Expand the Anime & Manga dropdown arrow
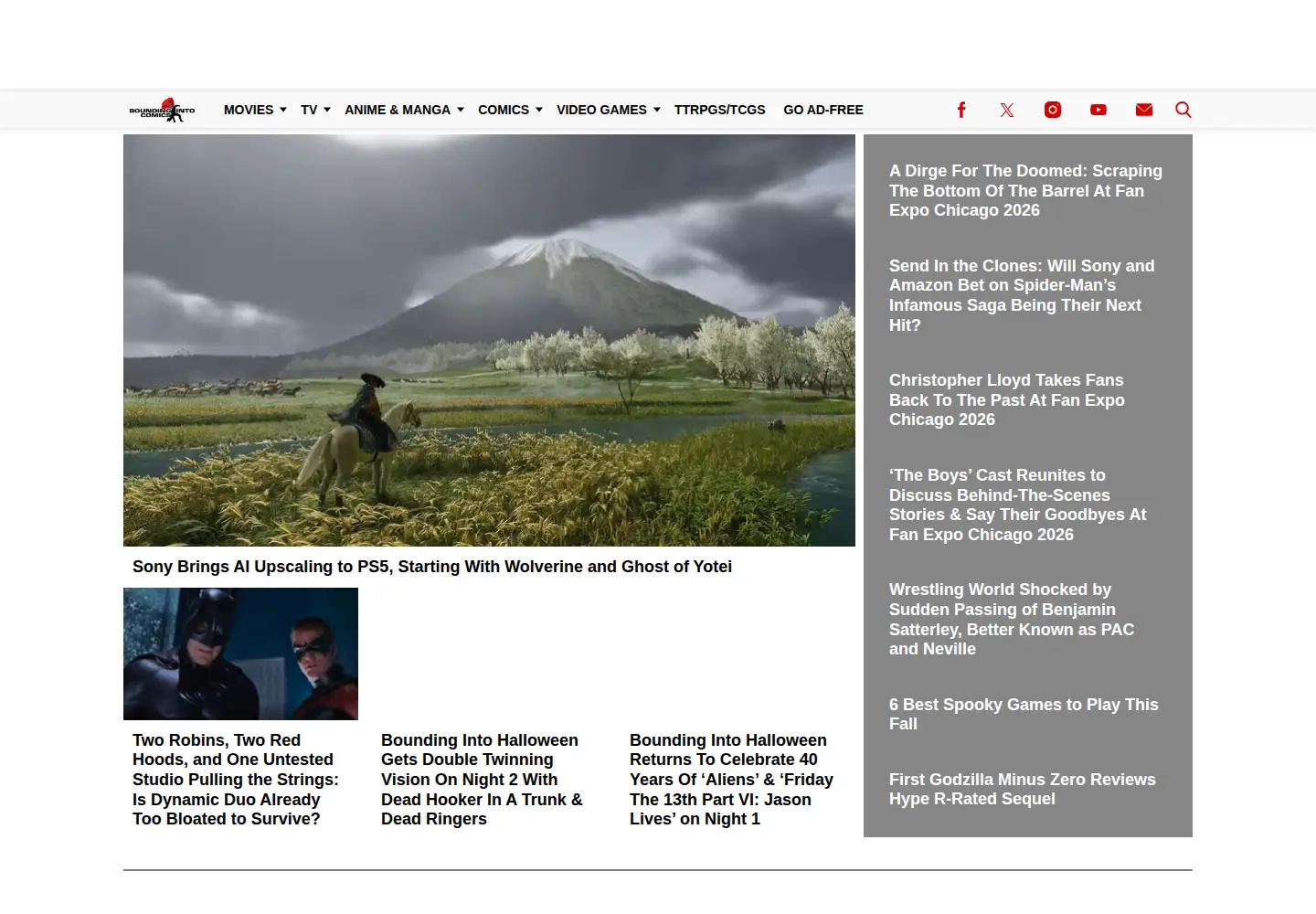 (x=461, y=110)
